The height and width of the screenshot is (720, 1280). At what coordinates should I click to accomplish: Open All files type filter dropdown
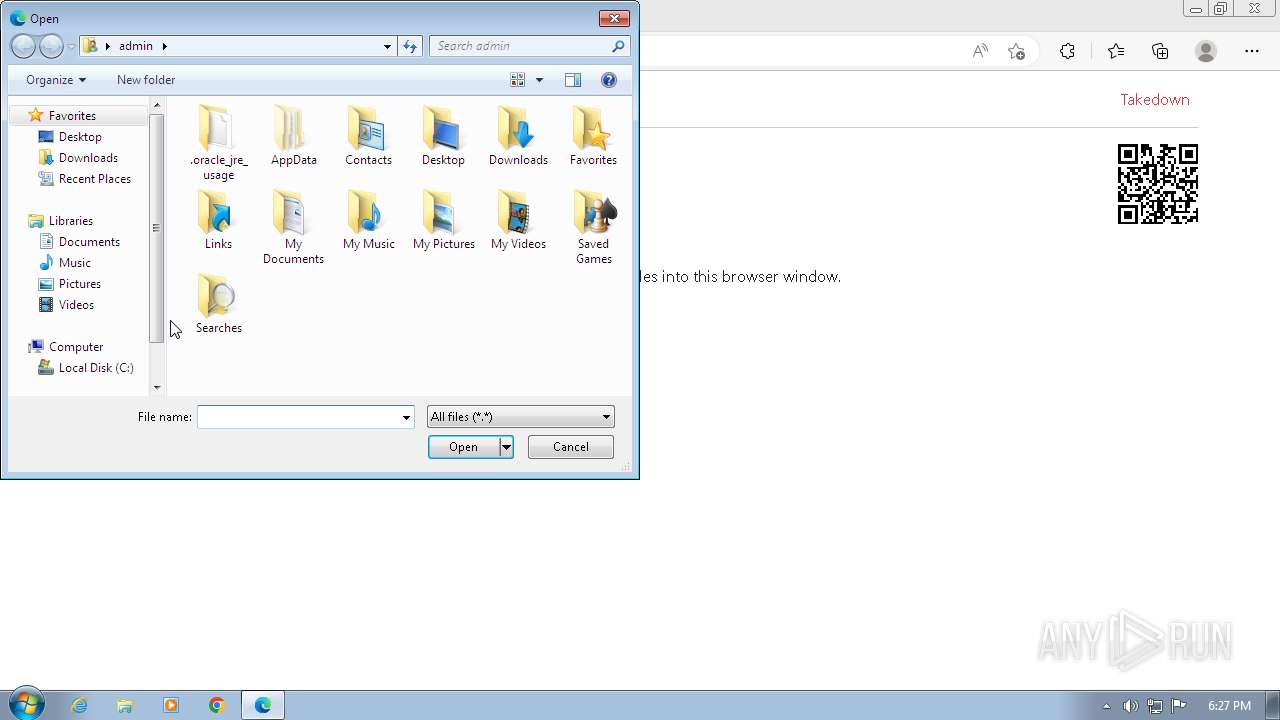coord(520,417)
